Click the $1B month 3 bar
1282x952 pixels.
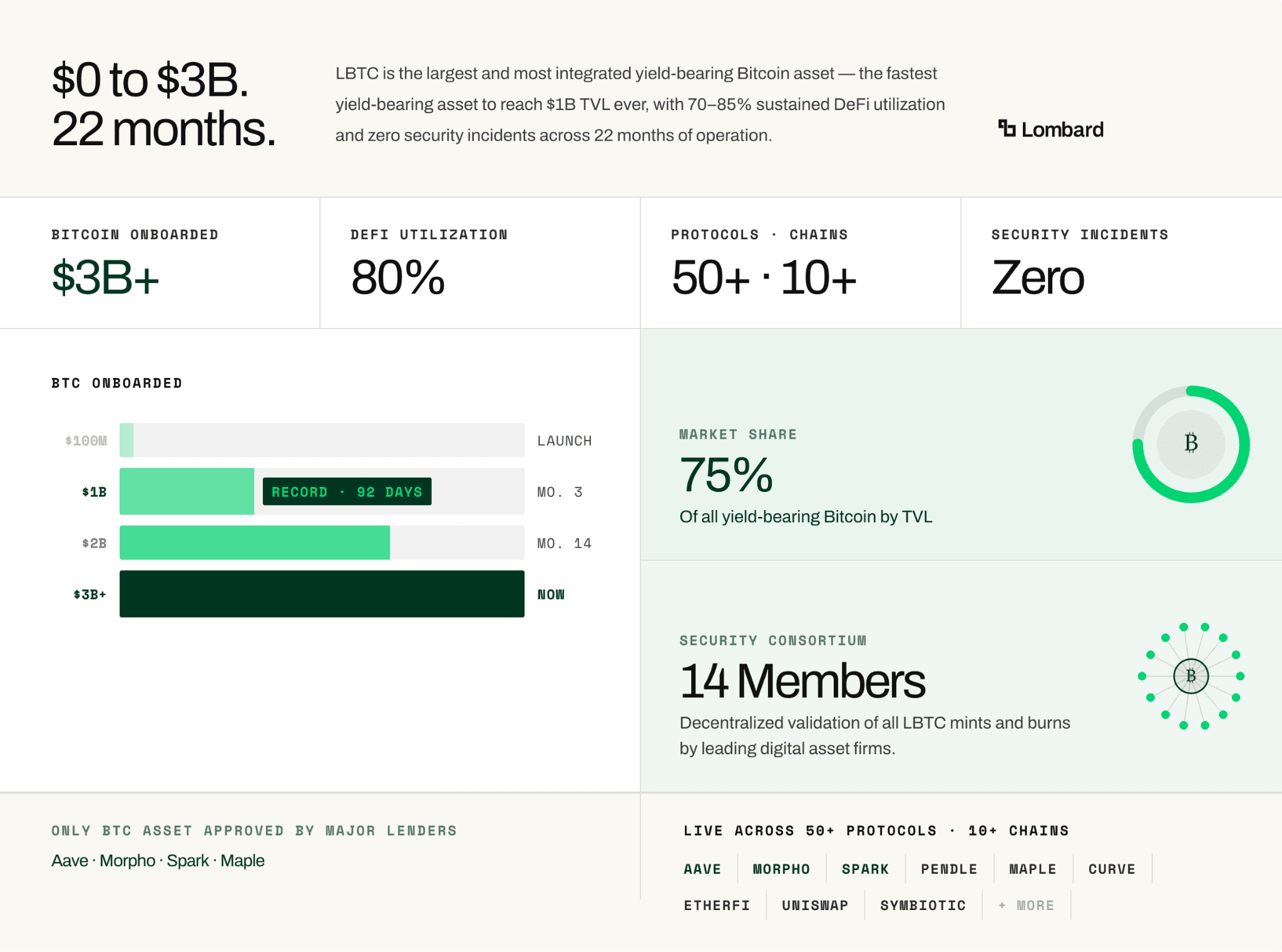click(322, 491)
